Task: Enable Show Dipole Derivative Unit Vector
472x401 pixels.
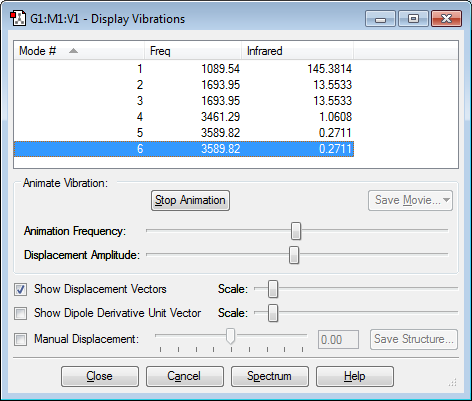Action: (20, 313)
